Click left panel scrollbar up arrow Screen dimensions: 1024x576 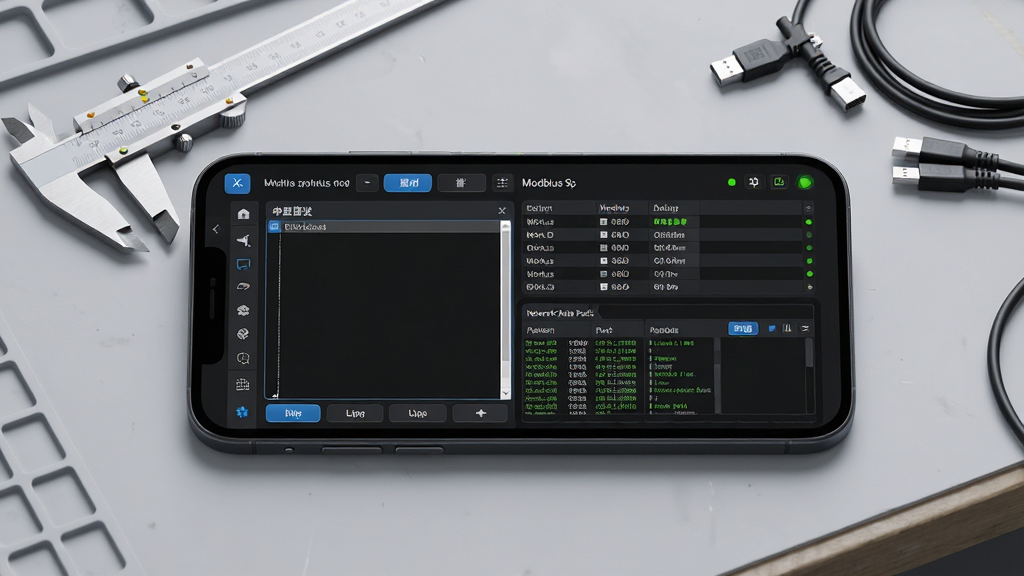click(x=505, y=225)
